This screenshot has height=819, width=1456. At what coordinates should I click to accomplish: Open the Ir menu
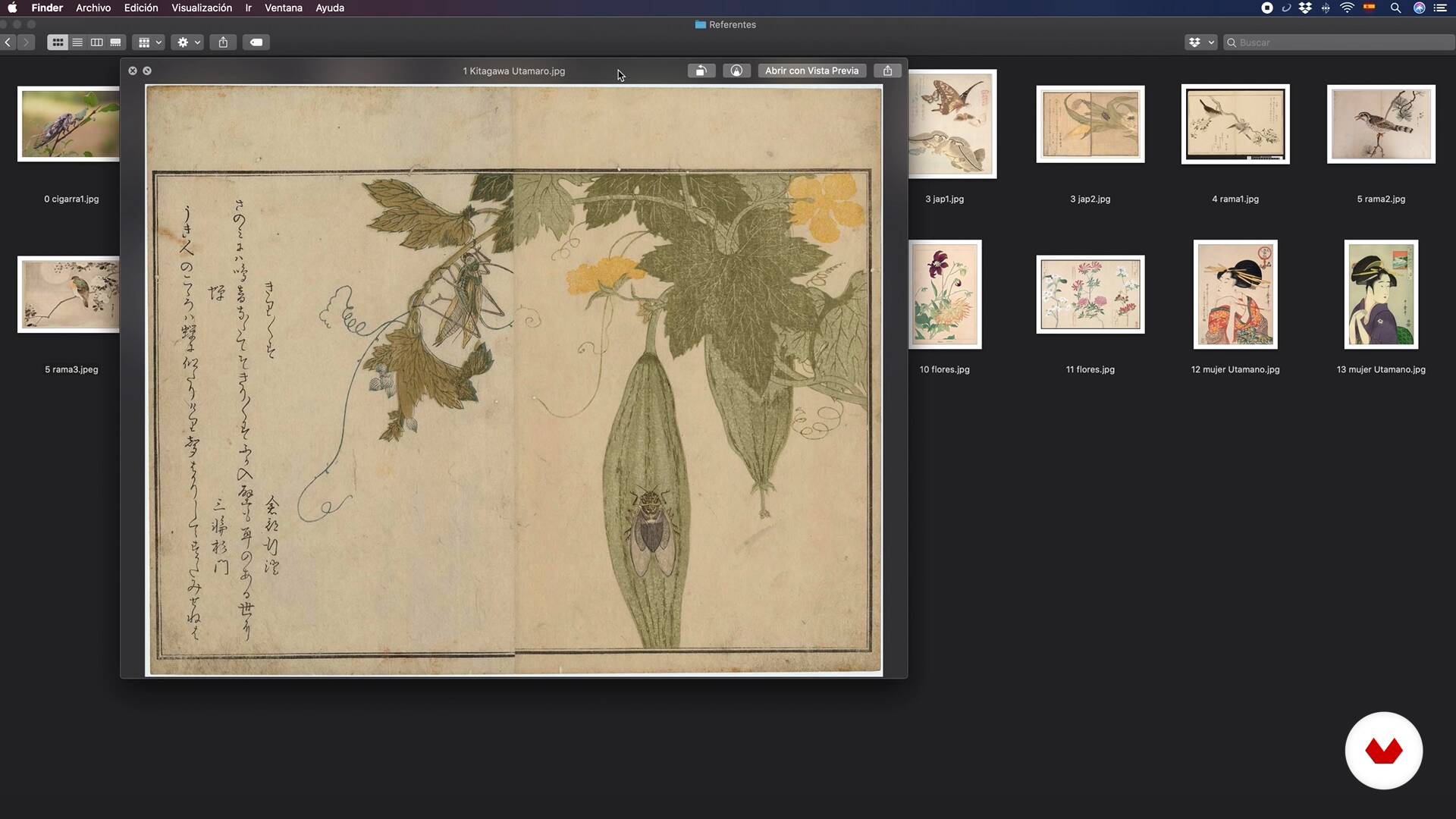tap(248, 8)
